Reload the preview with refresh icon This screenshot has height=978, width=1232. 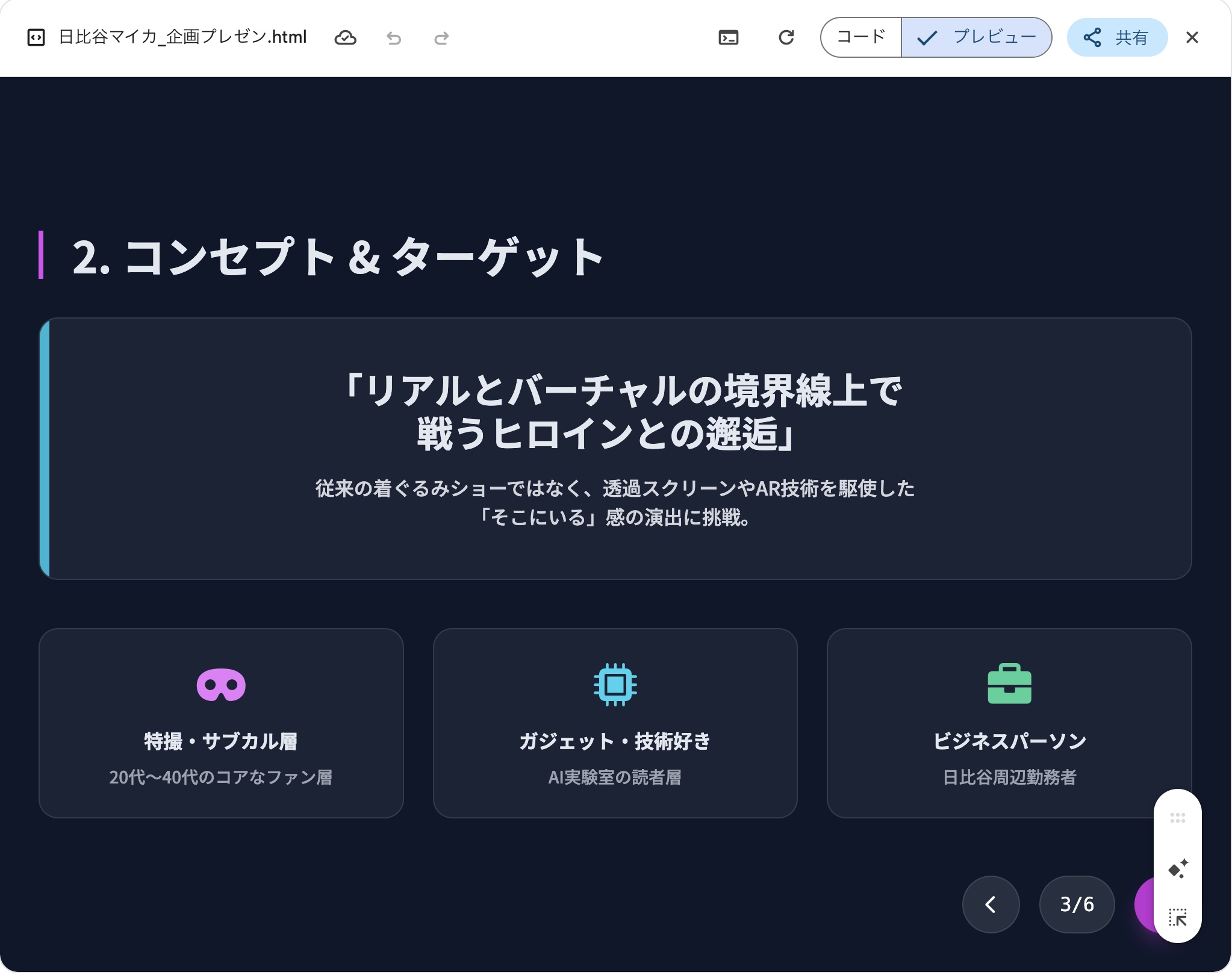[x=786, y=38]
